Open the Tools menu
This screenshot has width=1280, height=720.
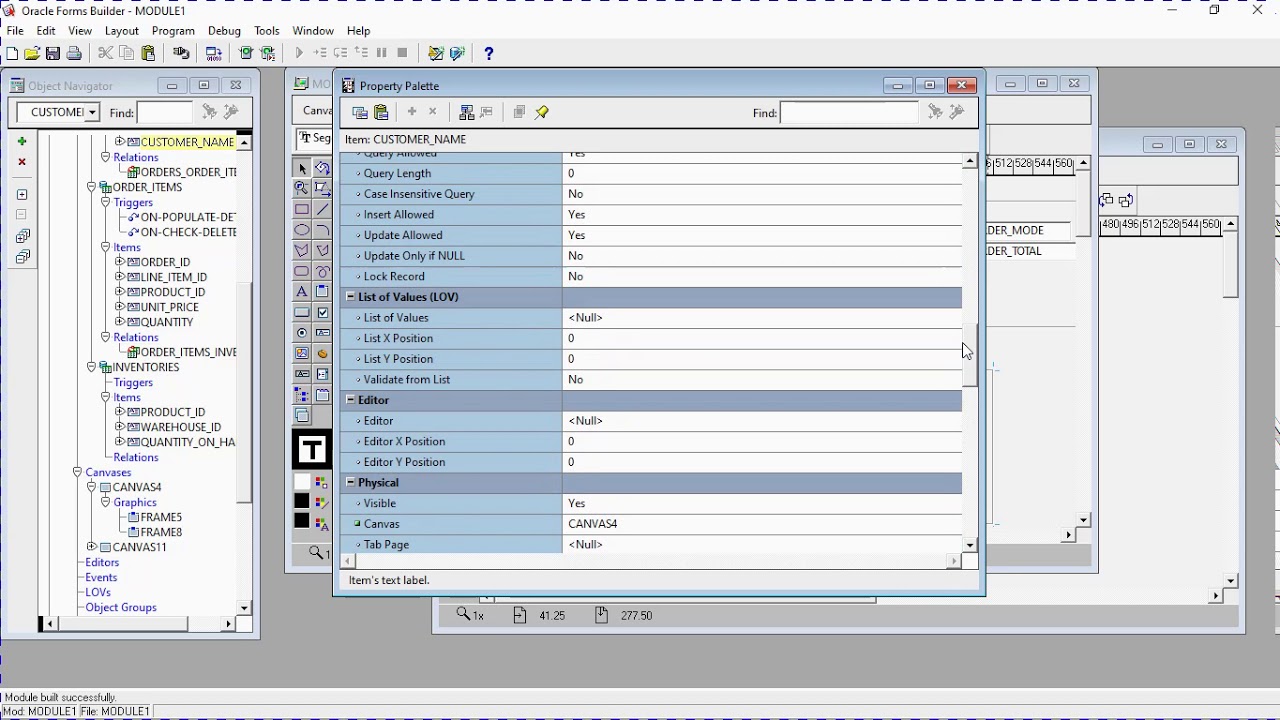coord(267,31)
